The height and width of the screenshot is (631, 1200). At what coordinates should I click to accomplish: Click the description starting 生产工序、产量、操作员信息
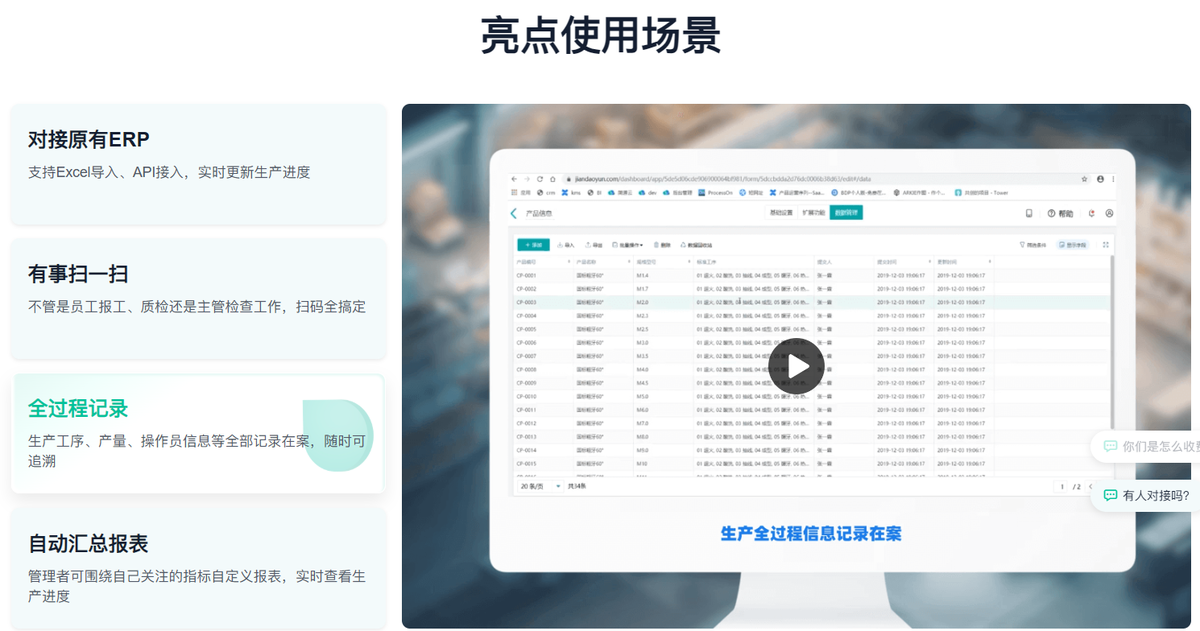pyautogui.click(x=197, y=451)
